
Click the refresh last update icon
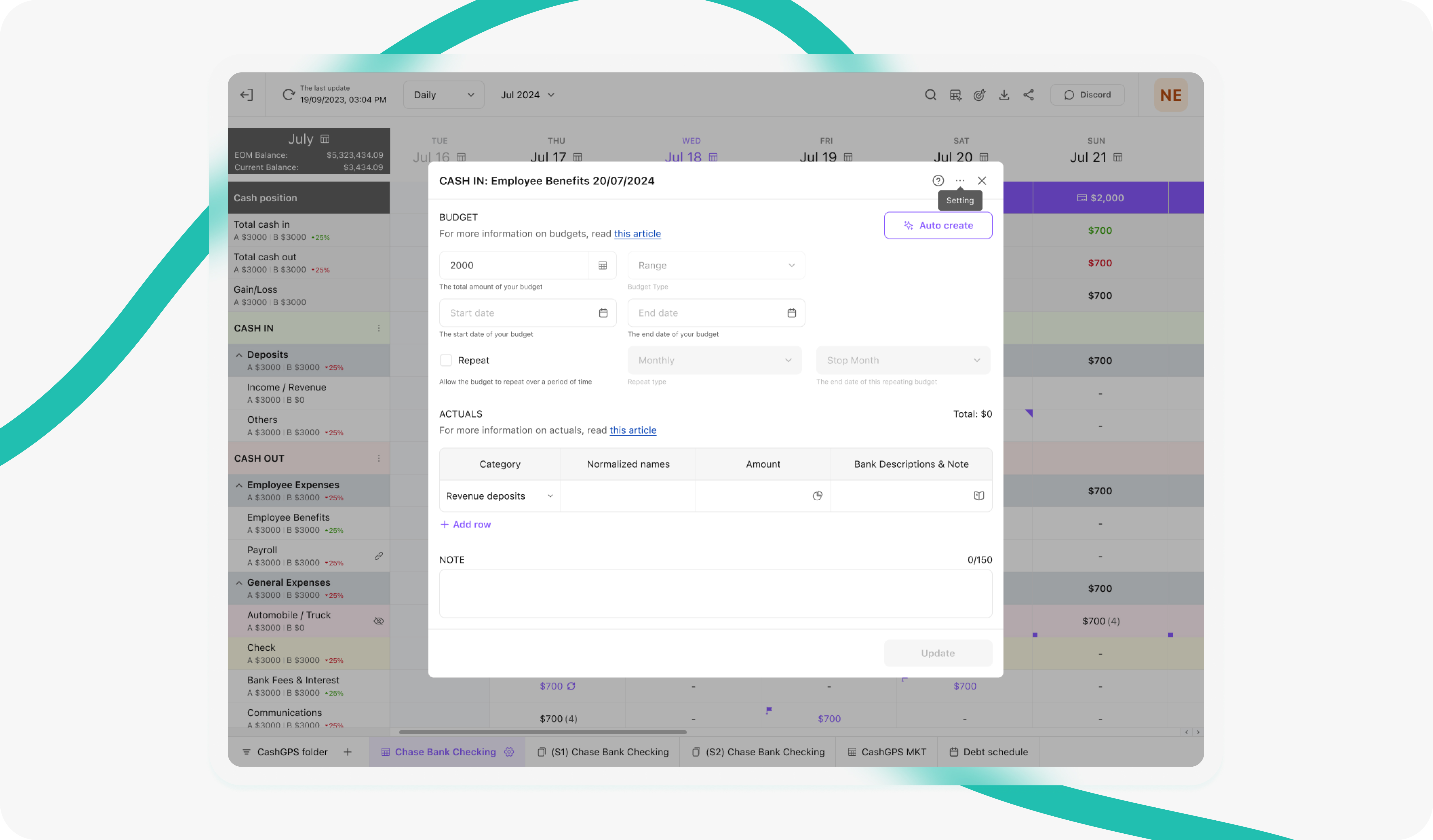click(288, 94)
